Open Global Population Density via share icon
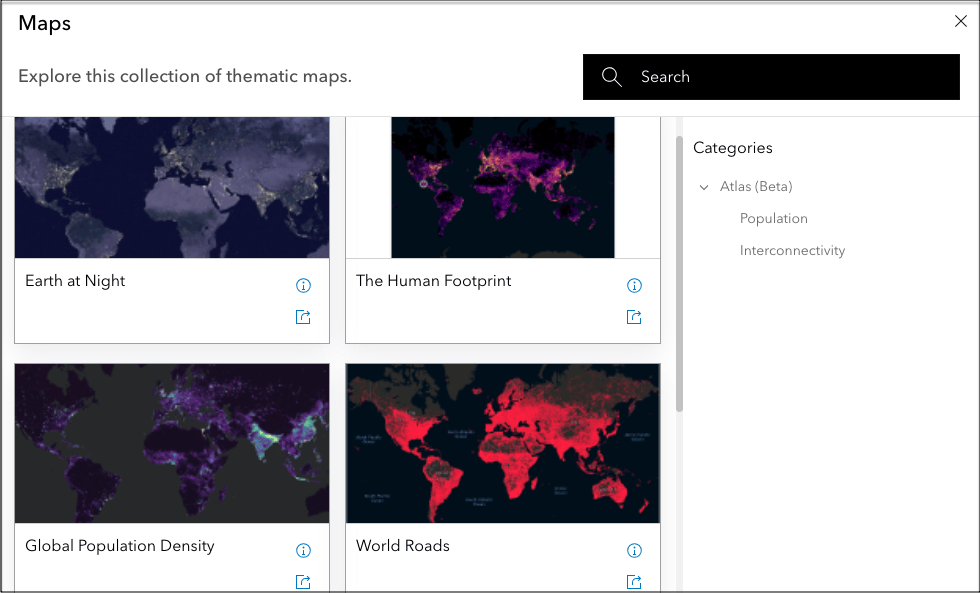The image size is (980, 593). [303, 582]
